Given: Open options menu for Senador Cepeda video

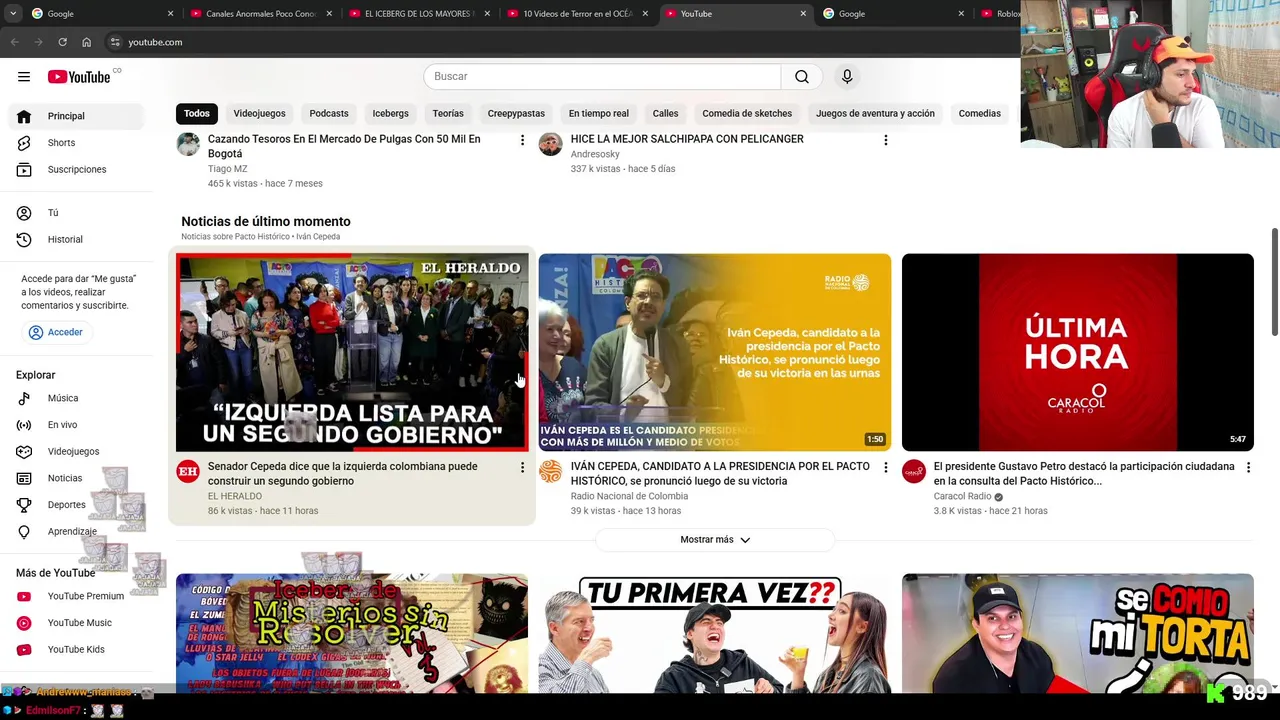Looking at the screenshot, I should 522,467.
